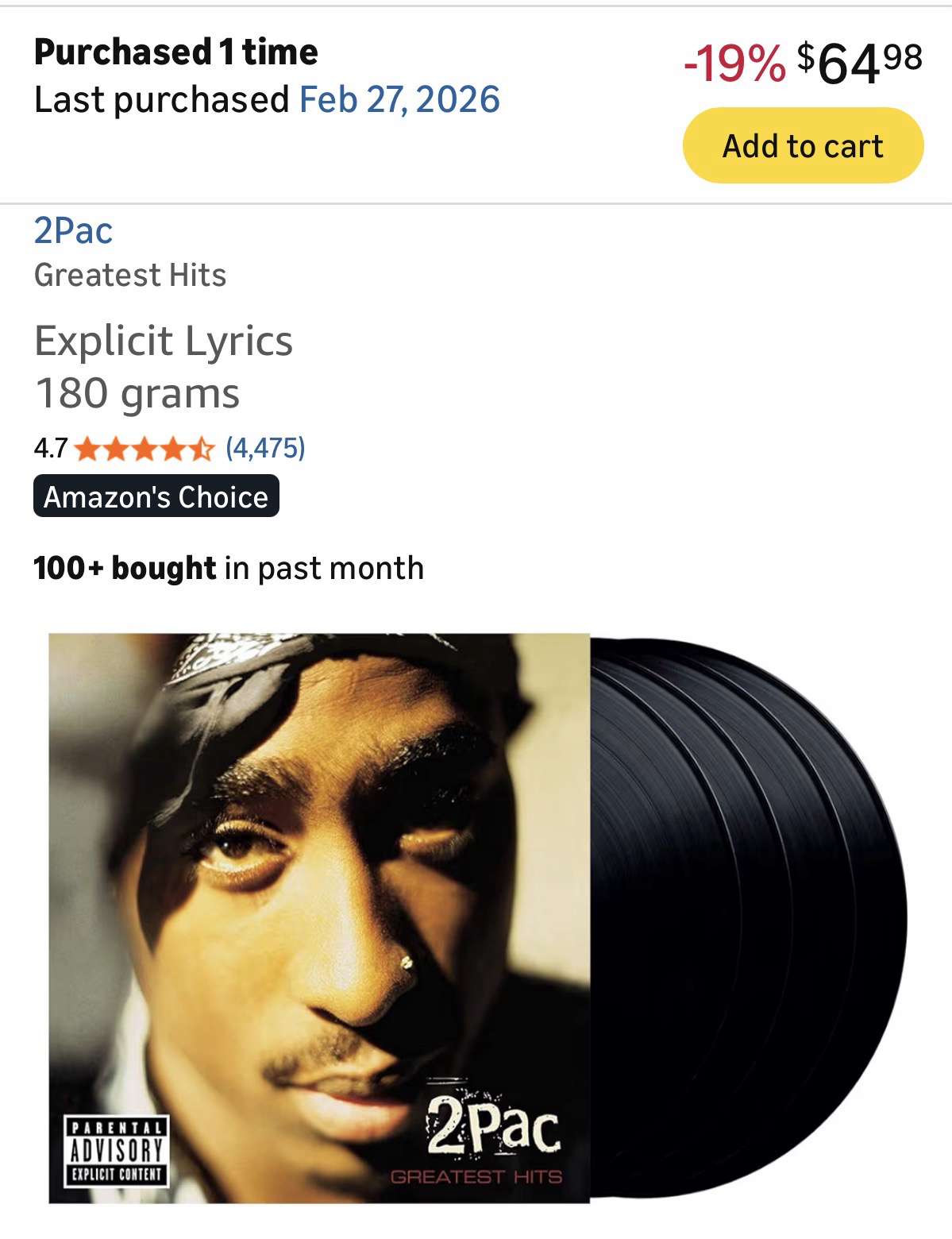This screenshot has width=952, height=1239.
Task: Tap the Explicit Lyrics description text
Action: (x=164, y=341)
